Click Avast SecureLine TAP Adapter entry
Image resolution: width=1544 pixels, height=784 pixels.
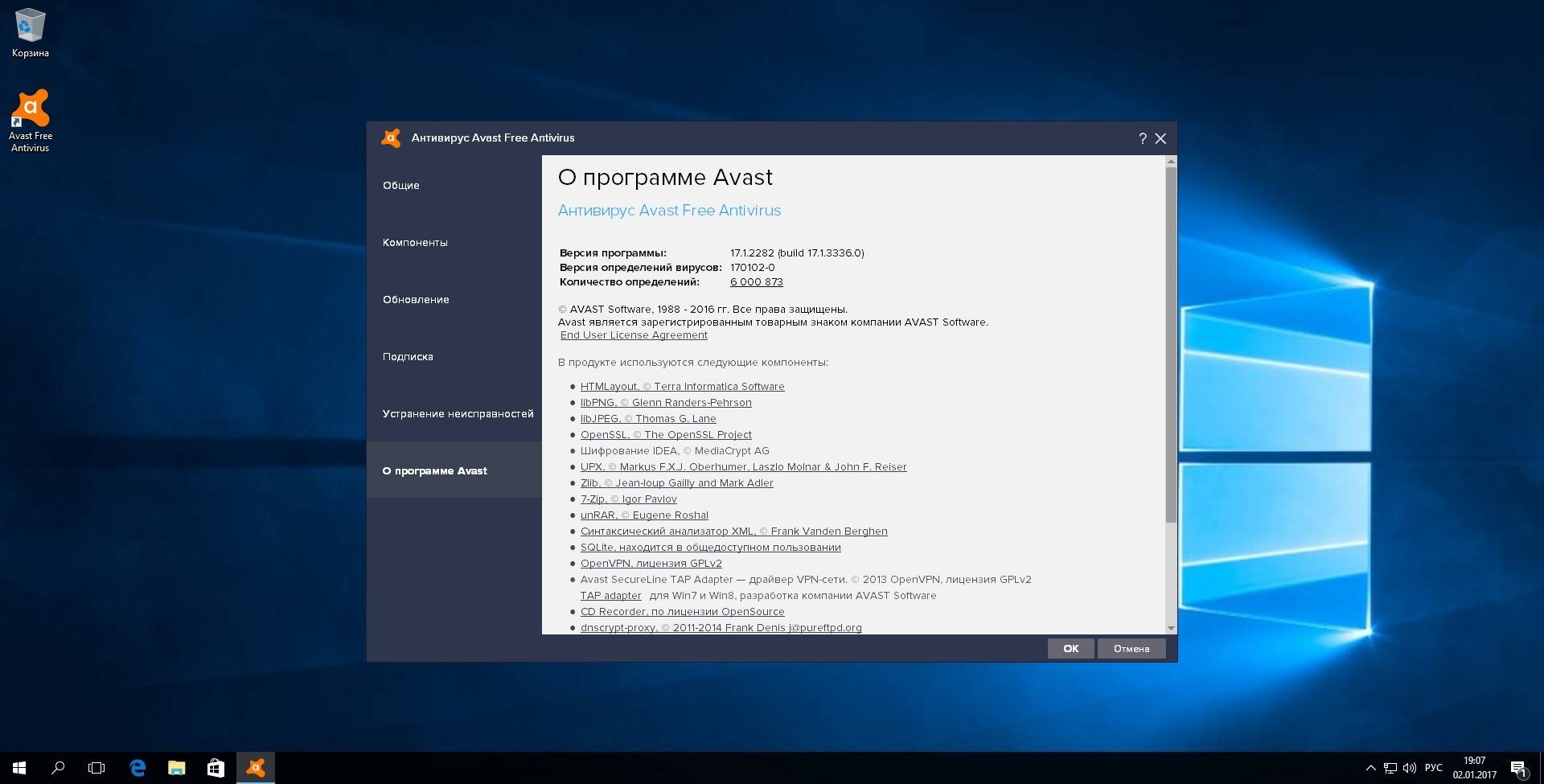[806, 579]
